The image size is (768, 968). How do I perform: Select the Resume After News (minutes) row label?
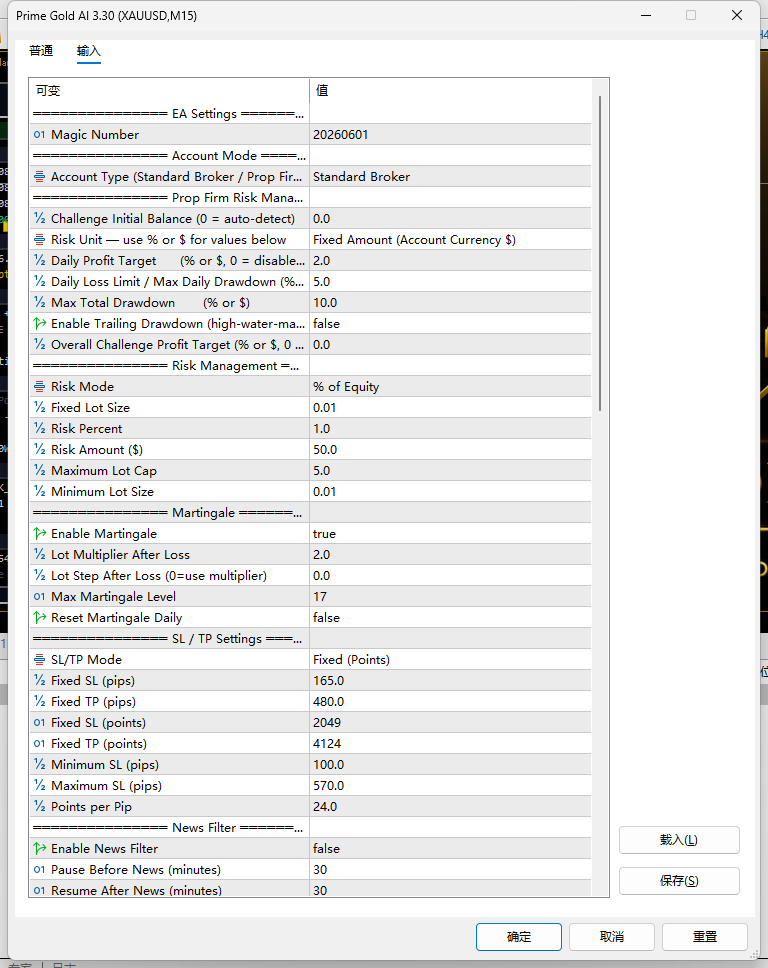click(x=136, y=890)
